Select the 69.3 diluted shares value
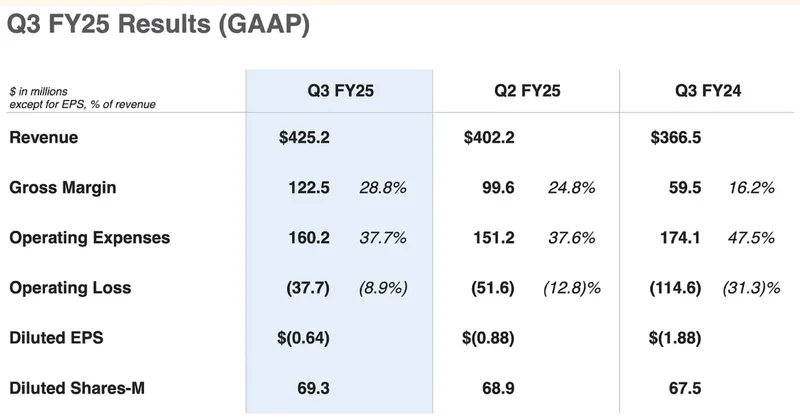This screenshot has width=800, height=419. 315,386
